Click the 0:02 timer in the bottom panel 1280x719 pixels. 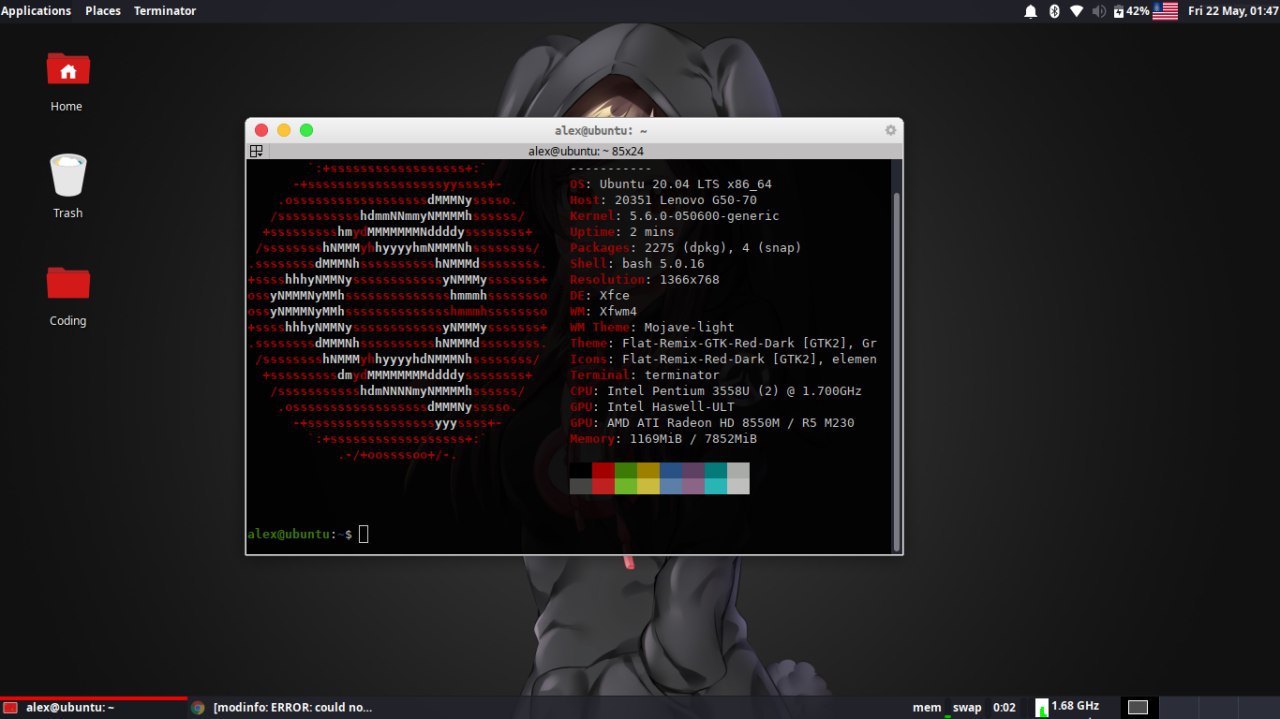1004,707
